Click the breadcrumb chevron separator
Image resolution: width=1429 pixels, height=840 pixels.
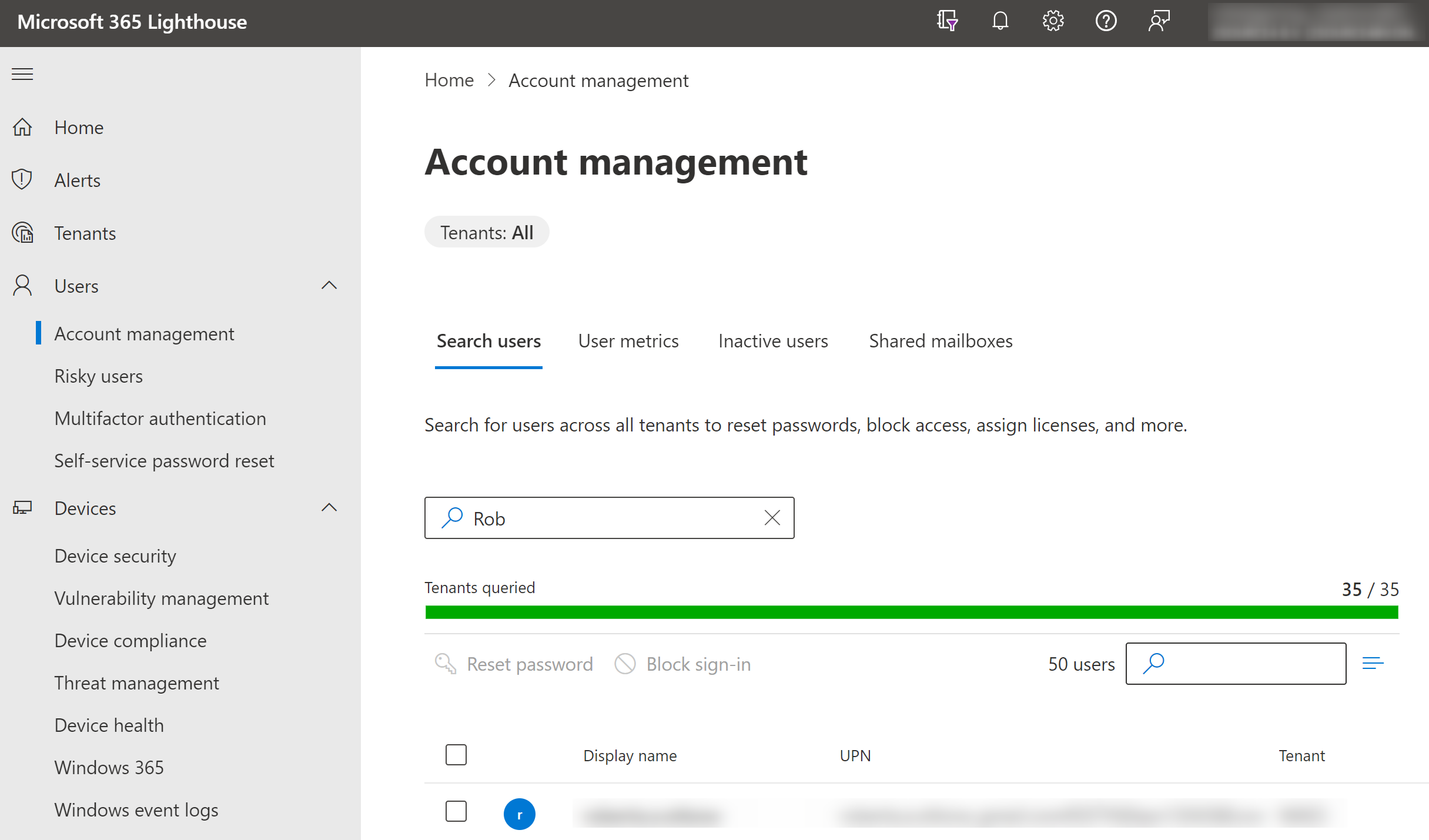[x=492, y=80]
